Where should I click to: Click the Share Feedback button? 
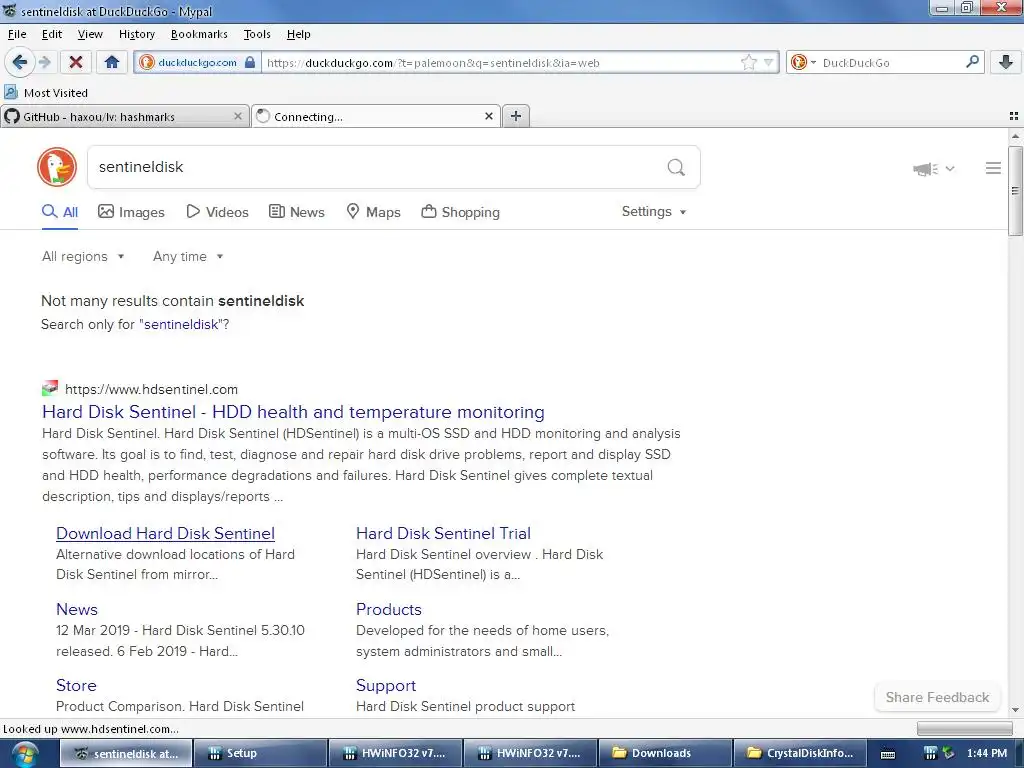click(937, 697)
